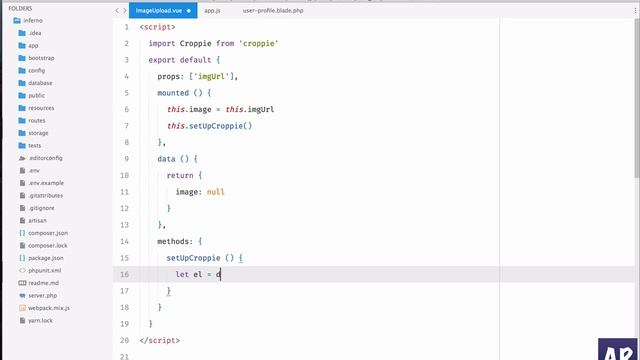Click the package.json braces icon

coord(22,258)
